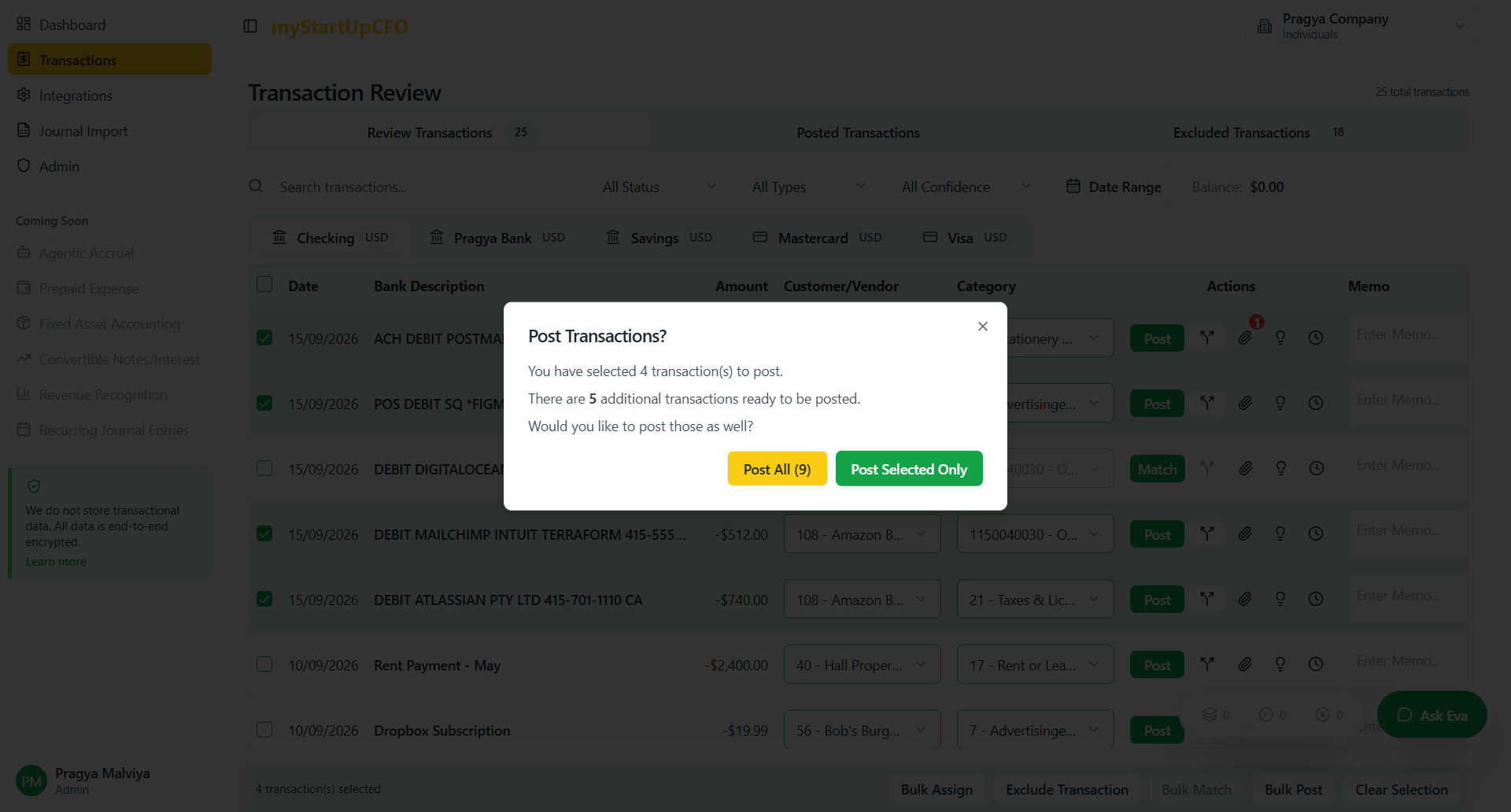View transaction history clock icon for Rent Payment
The width and height of the screenshot is (1511, 812).
point(1315,664)
